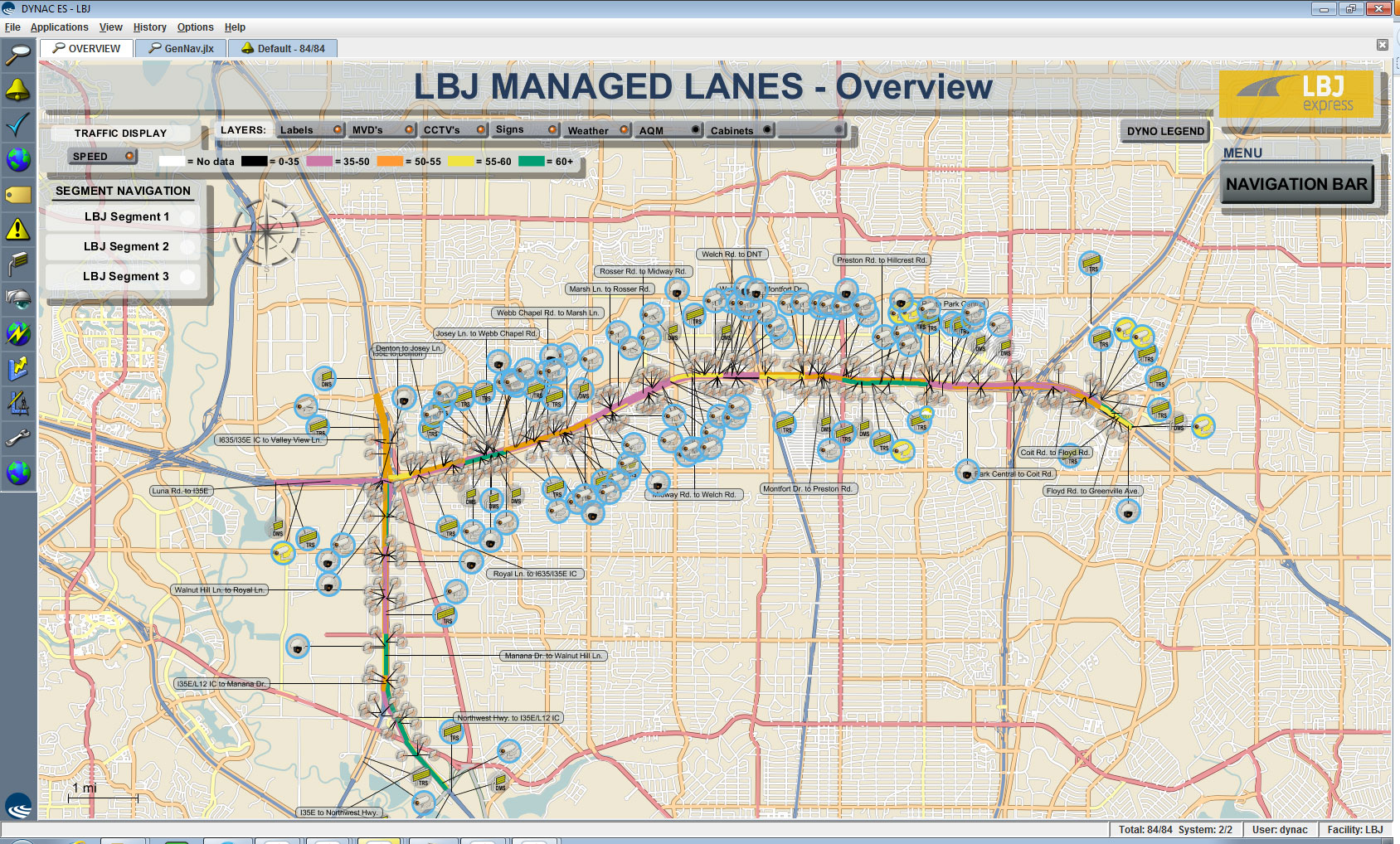This screenshot has height=844, width=1400.
Task: Click 'User: dynac' in status bar
Action: tap(1280, 830)
